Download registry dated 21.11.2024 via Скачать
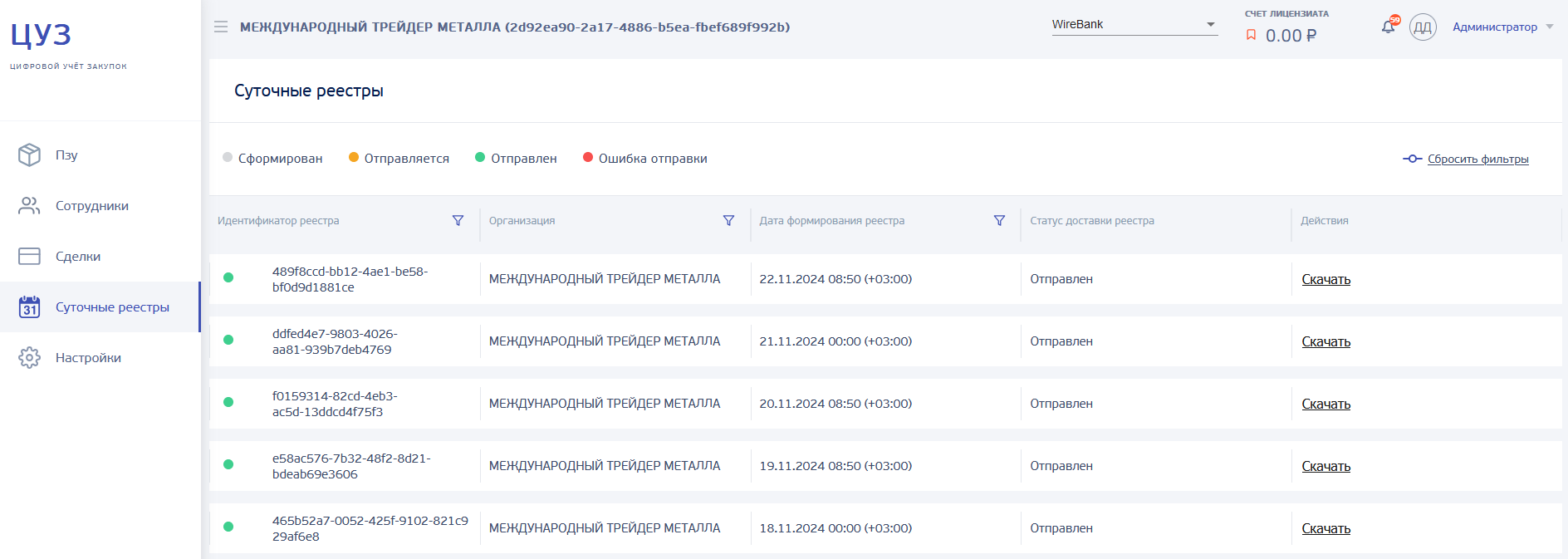Image resolution: width=1568 pixels, height=559 pixels. [x=1325, y=341]
